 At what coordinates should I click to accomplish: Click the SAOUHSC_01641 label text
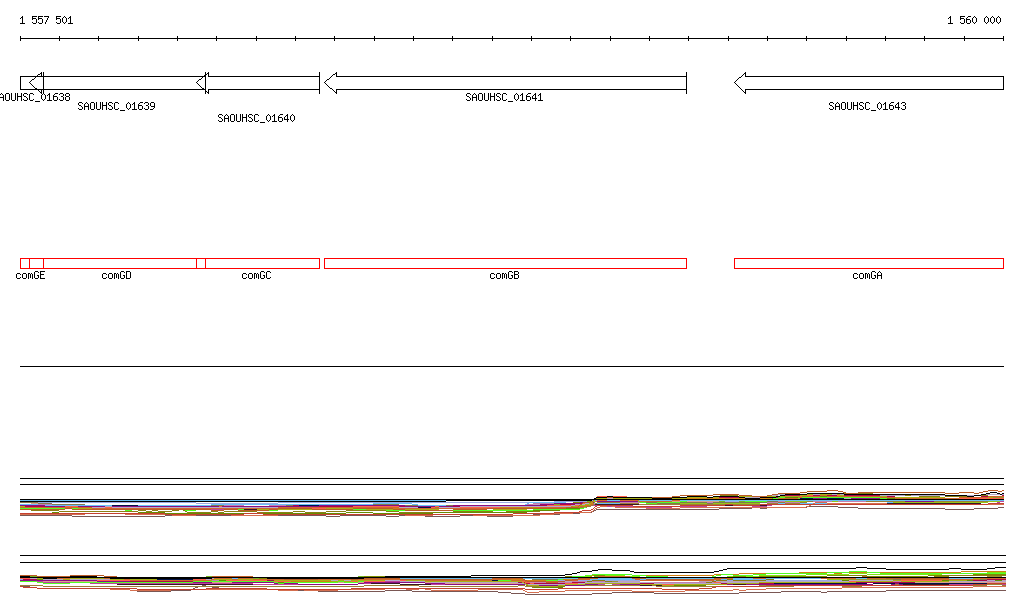coord(504,97)
